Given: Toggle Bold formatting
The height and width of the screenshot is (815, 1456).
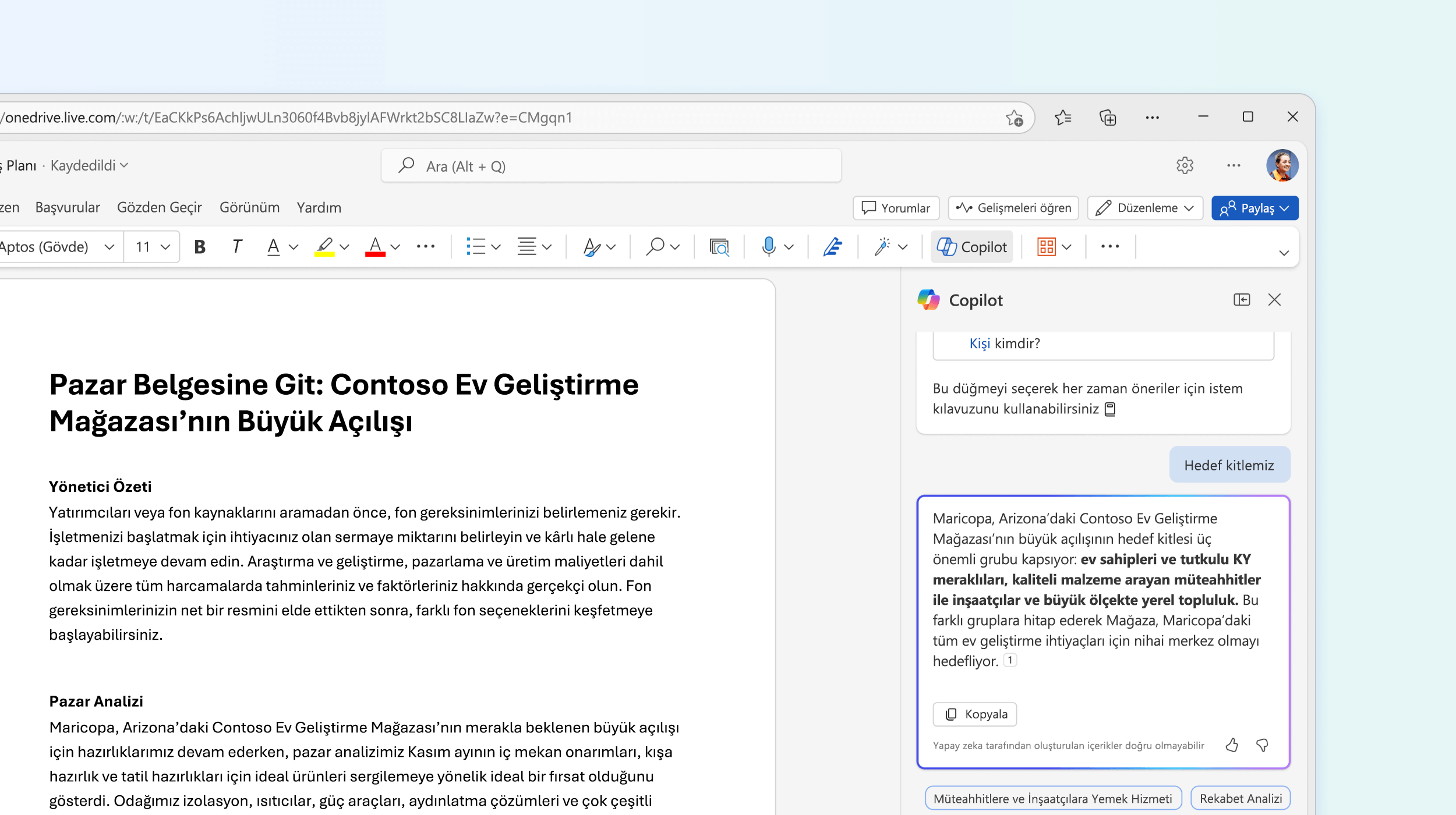Looking at the screenshot, I should point(200,247).
